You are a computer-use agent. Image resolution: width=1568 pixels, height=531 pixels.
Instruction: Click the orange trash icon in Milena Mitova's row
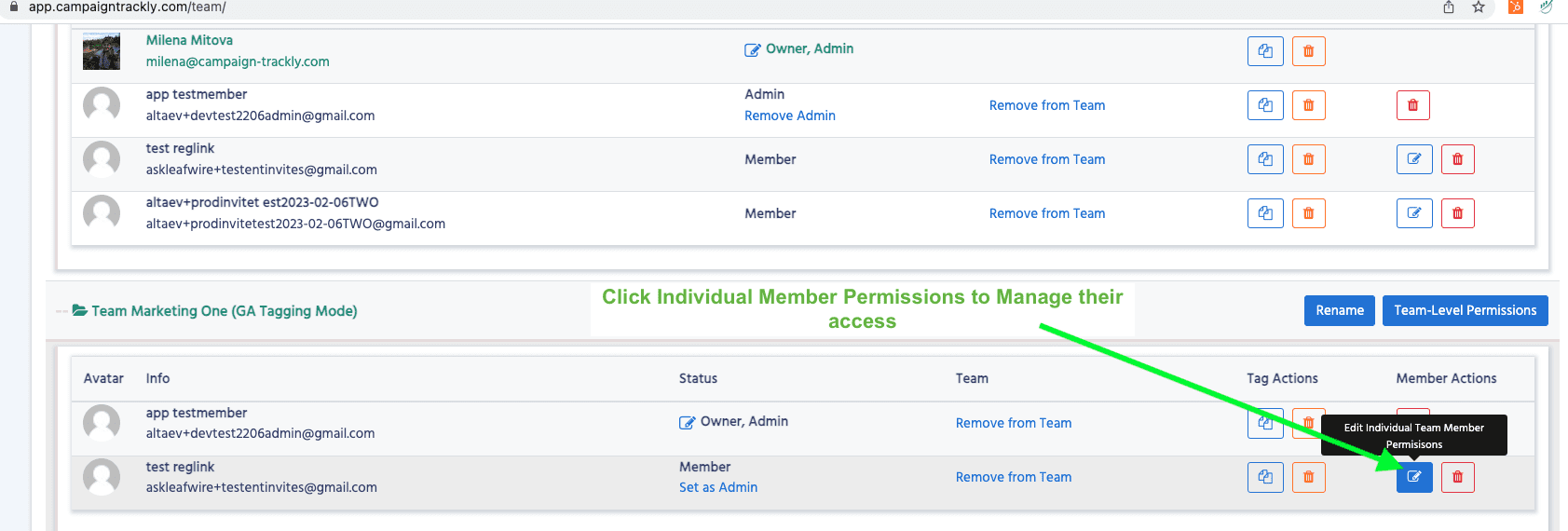point(1308,51)
